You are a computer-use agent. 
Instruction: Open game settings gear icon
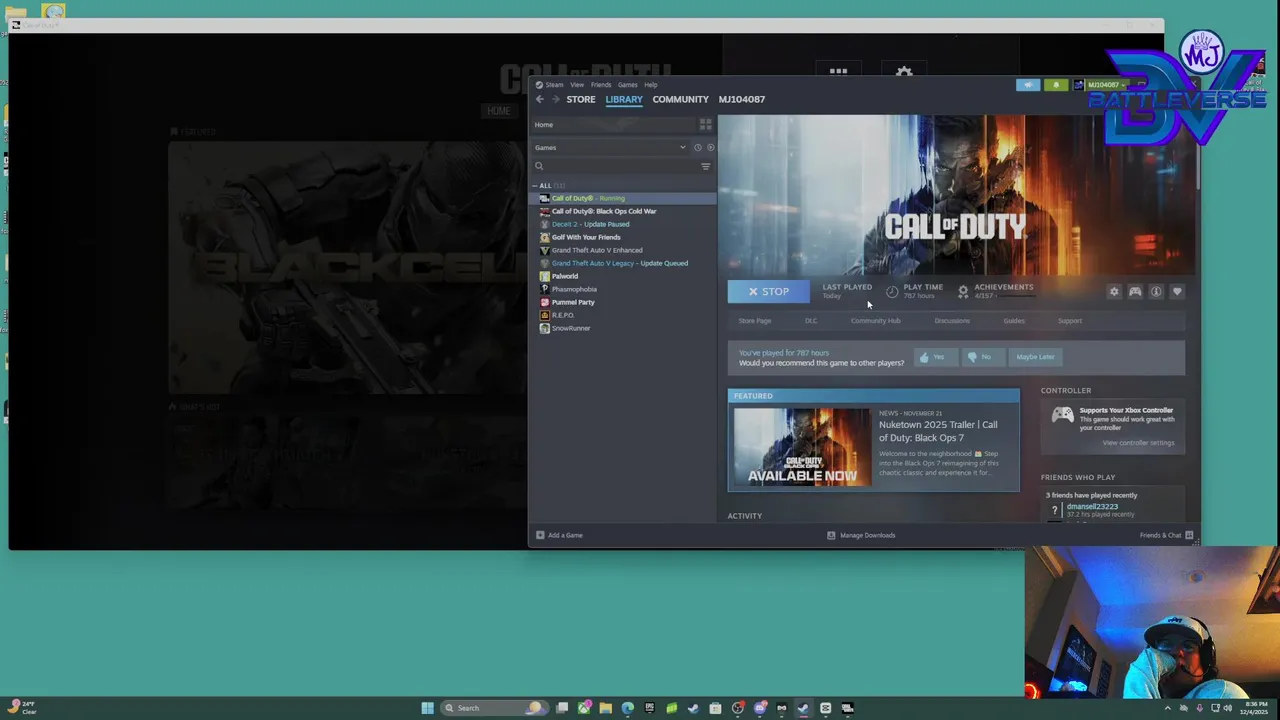pyautogui.click(x=1114, y=292)
